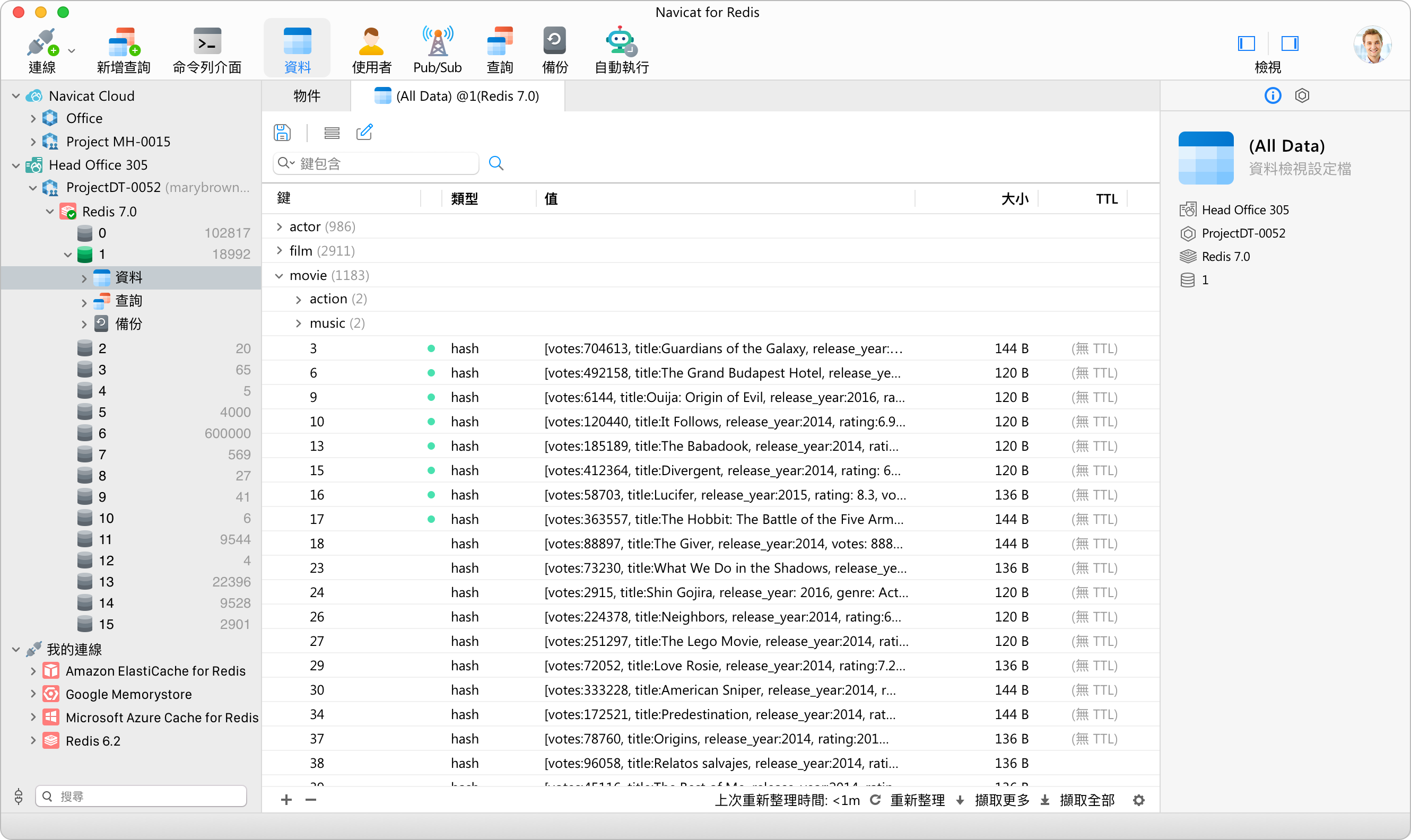Refresh the key list with 重新整理
This screenshot has width=1411, height=840.
tap(917, 800)
